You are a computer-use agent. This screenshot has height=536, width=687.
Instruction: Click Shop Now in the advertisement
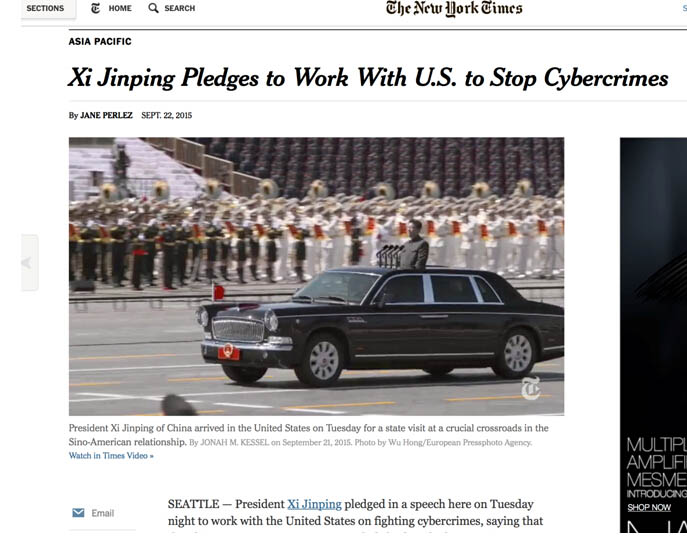(649, 508)
